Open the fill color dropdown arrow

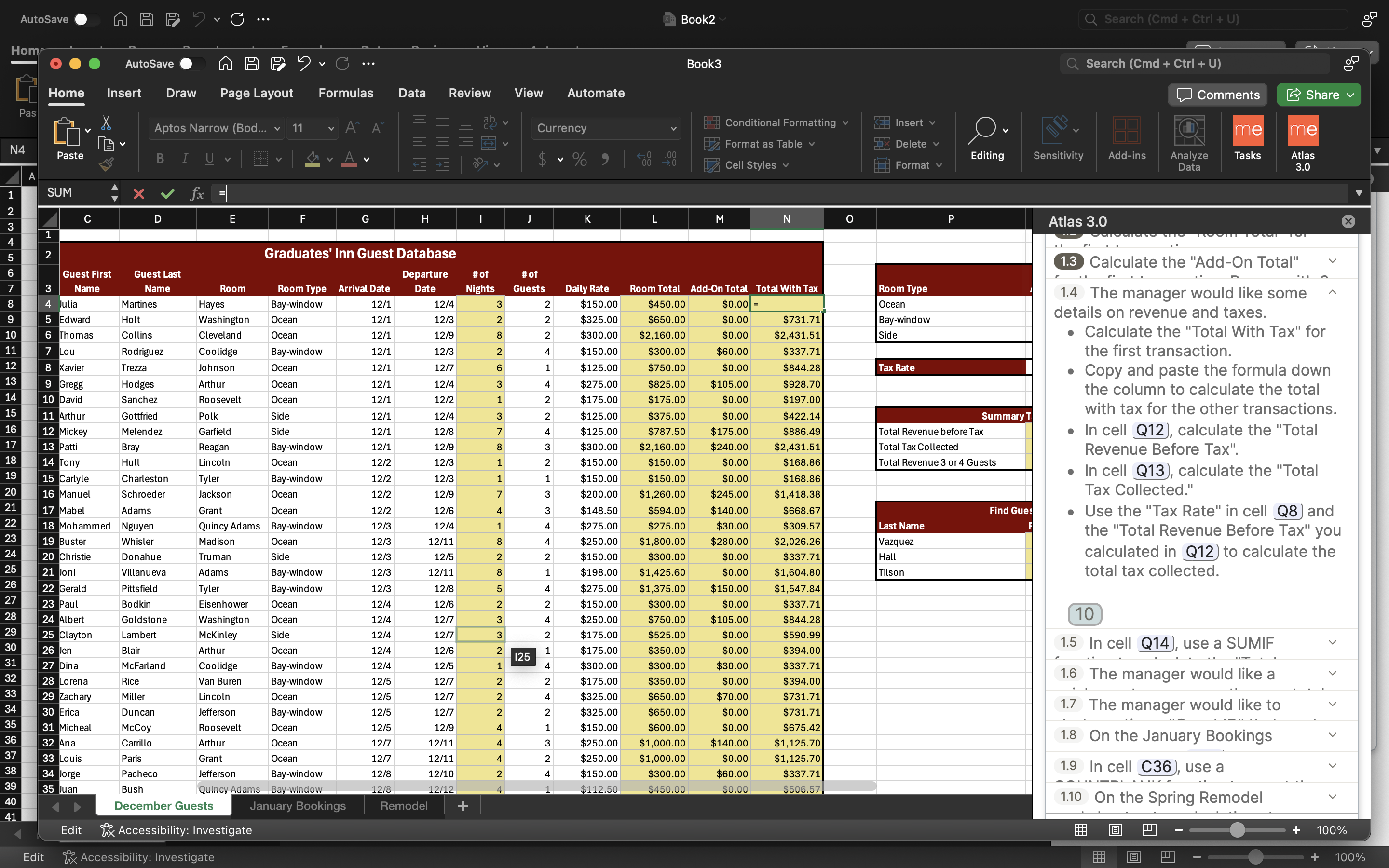[x=329, y=160]
